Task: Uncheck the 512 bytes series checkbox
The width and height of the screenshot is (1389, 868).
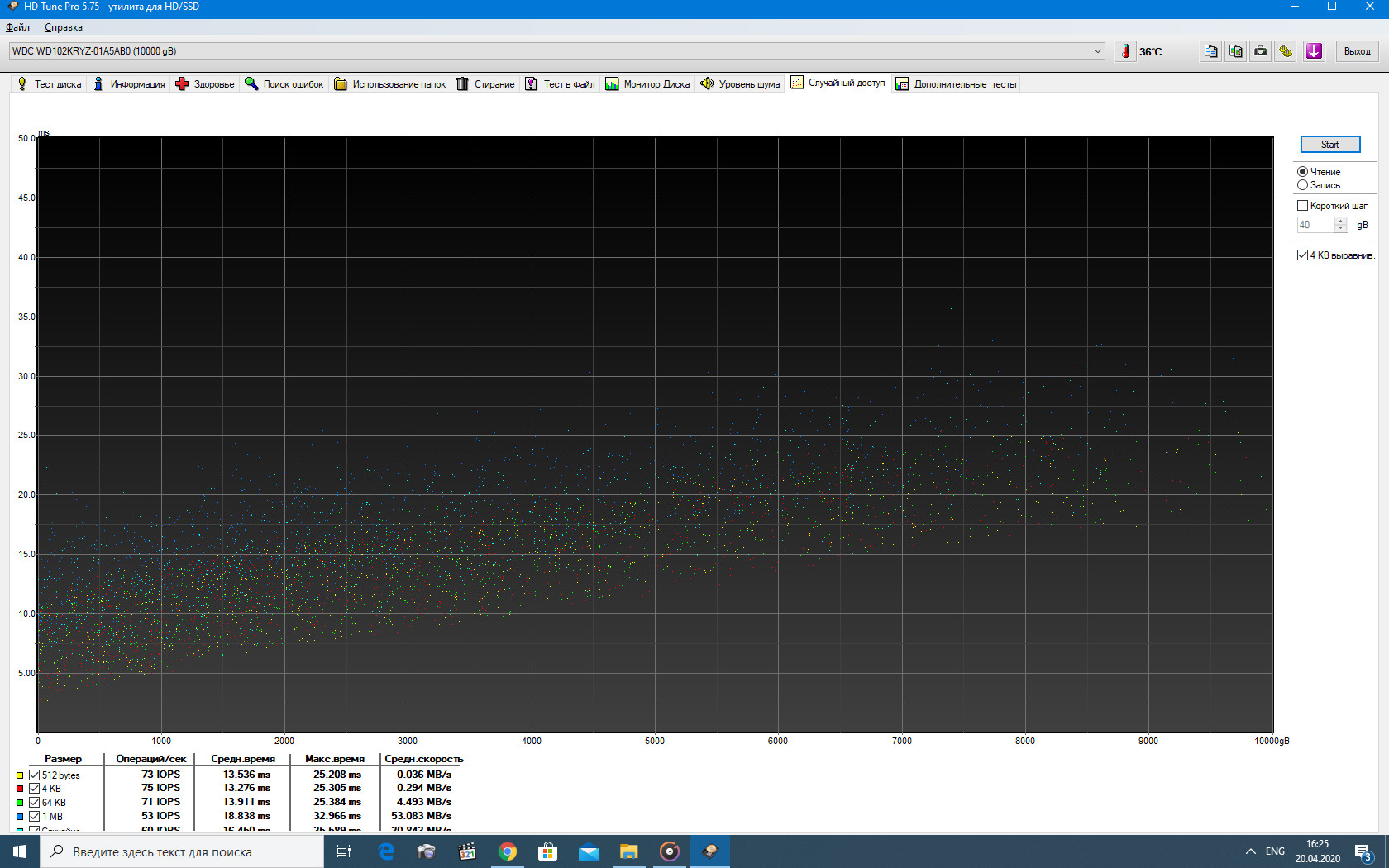Action: coord(35,775)
